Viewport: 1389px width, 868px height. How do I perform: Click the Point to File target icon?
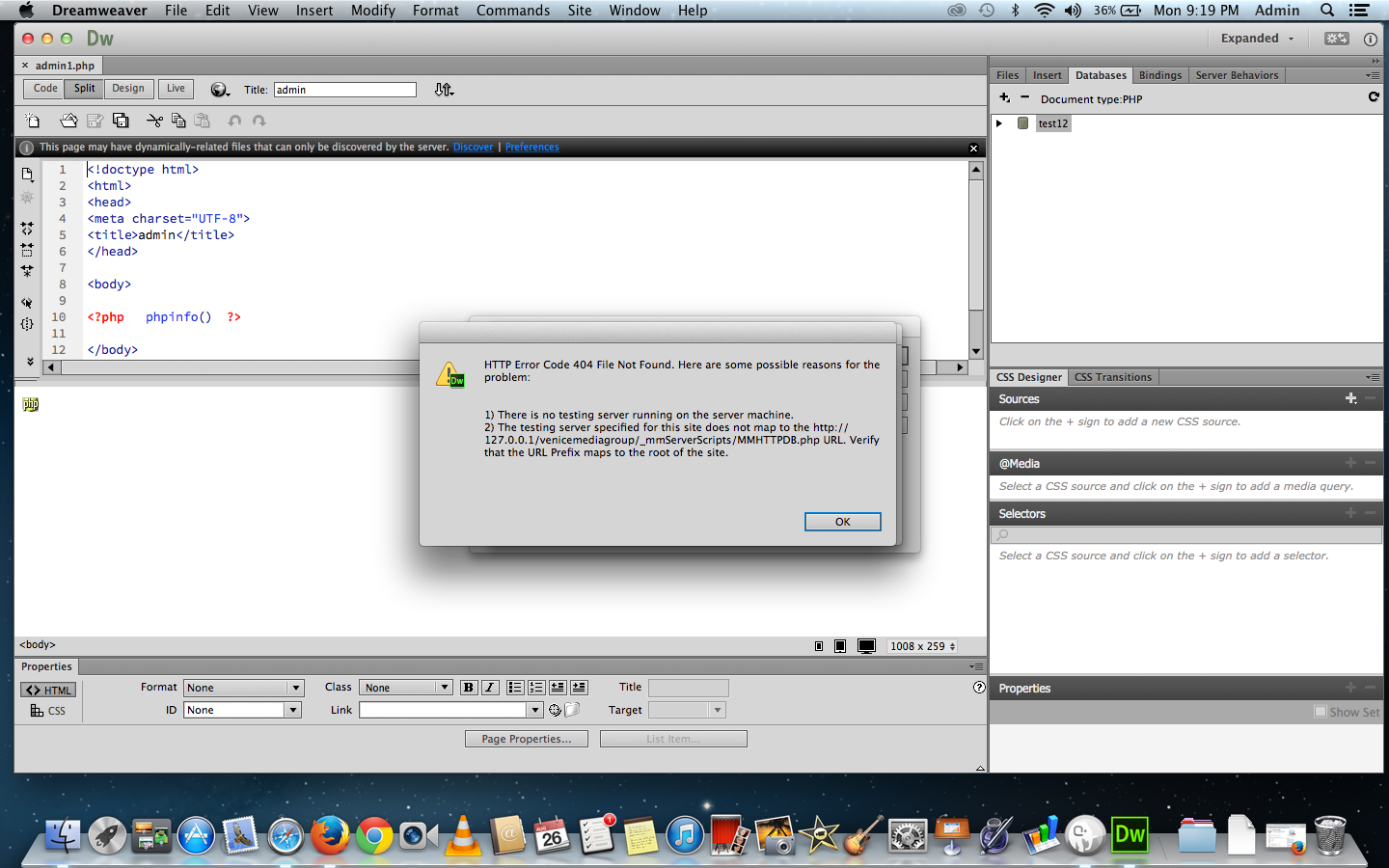click(x=555, y=710)
